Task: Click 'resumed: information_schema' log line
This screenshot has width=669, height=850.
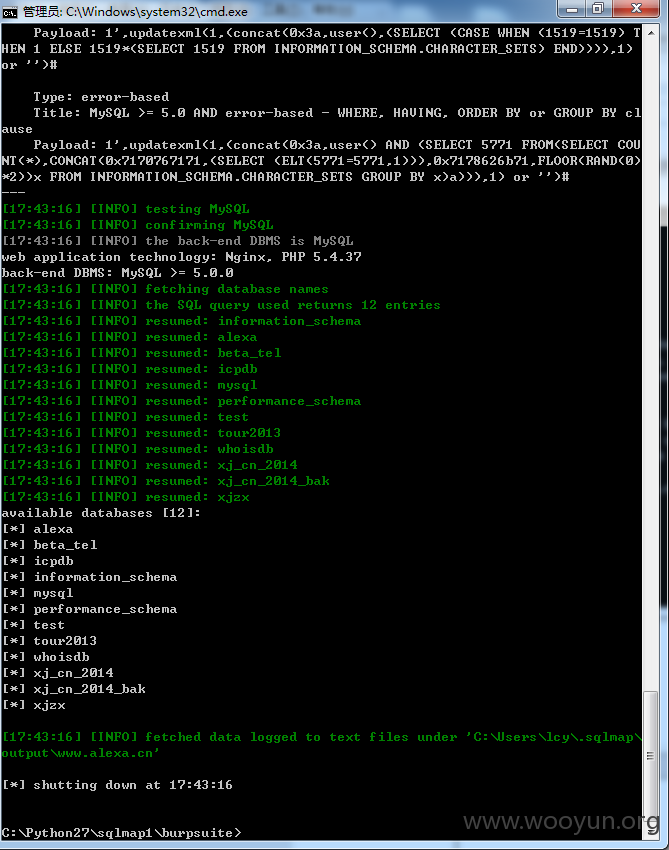Action: [182, 321]
